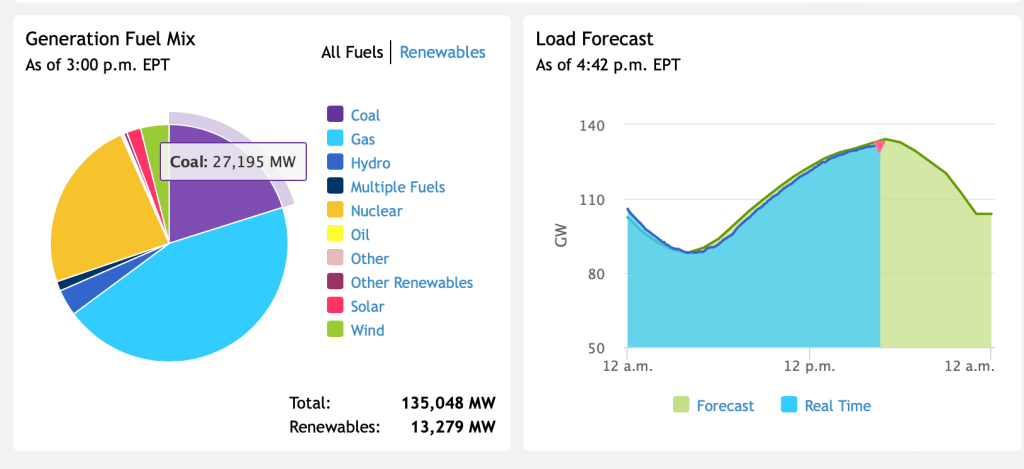Toggle the Nuclear legend entry
The image size is (1024, 469).
click(x=376, y=211)
